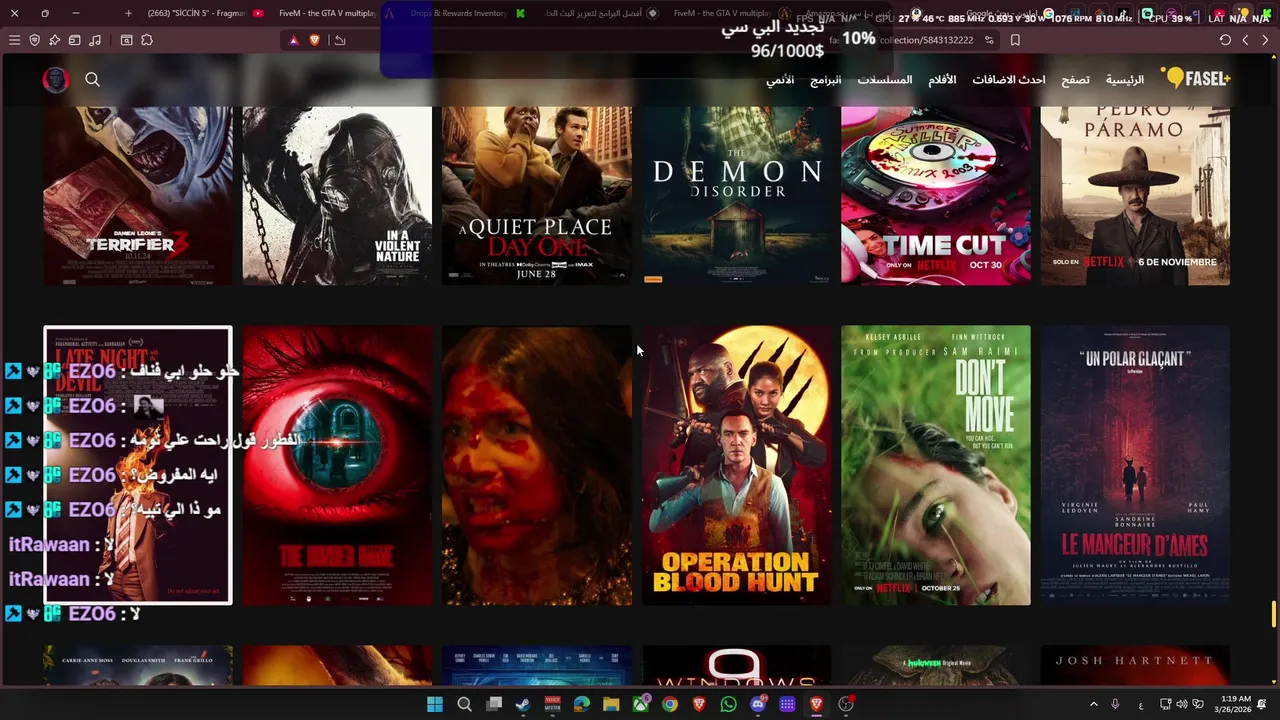Open the الرئيسية menu item
This screenshot has height=720, width=1280.
pyautogui.click(x=1125, y=80)
